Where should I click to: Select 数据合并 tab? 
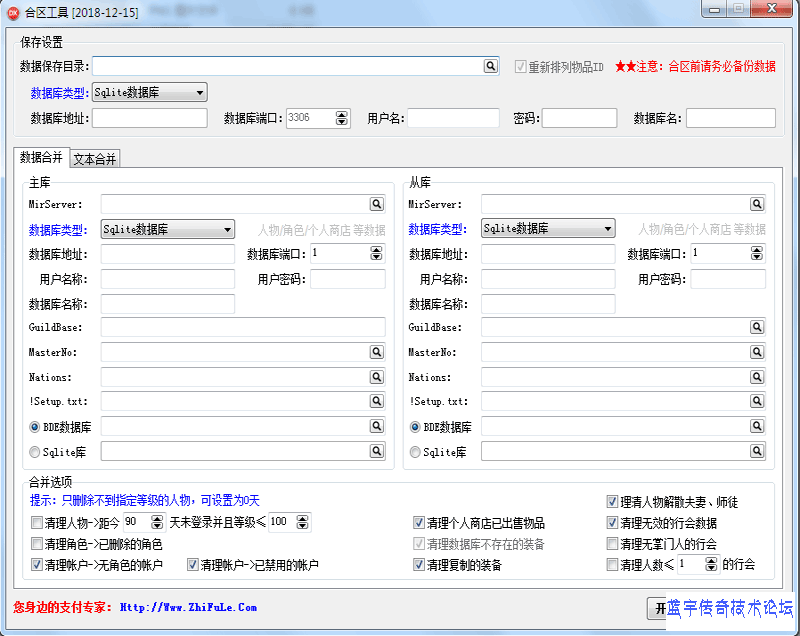coord(41,158)
